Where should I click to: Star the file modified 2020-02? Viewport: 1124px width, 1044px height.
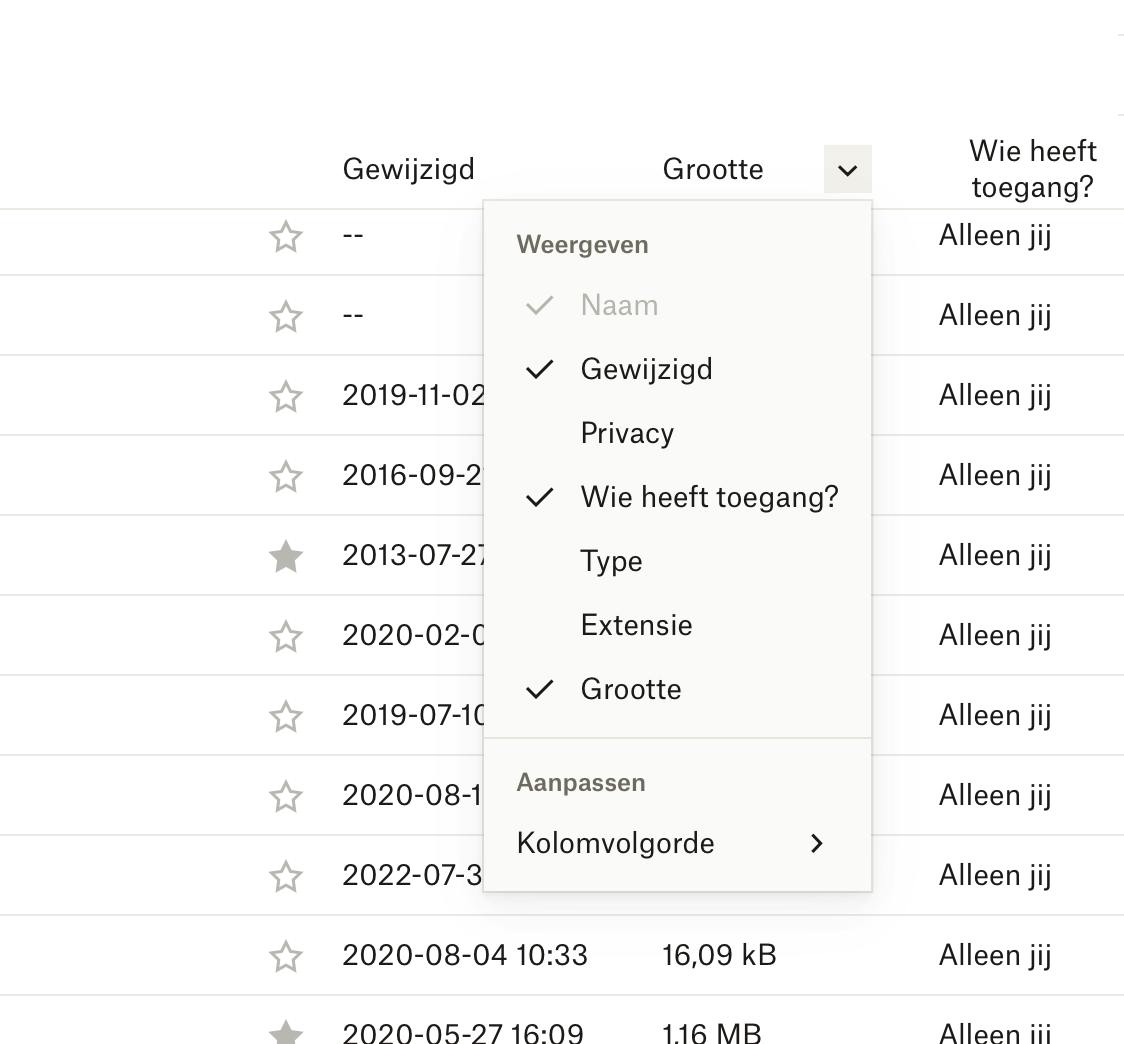coord(286,636)
